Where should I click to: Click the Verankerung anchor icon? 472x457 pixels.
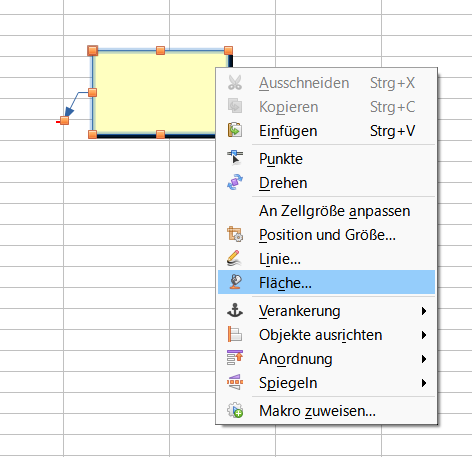tap(235, 310)
